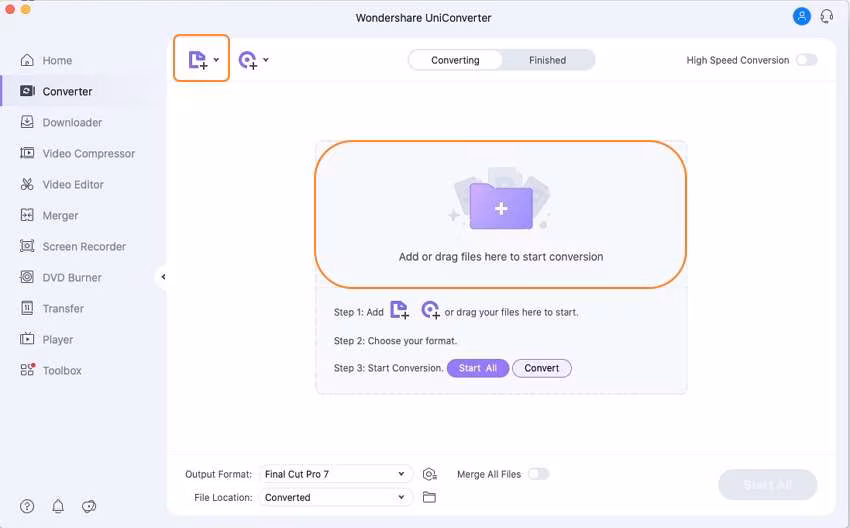This screenshot has width=850, height=528.
Task: Click the Step 1 add files icon
Action: [x=400, y=310]
